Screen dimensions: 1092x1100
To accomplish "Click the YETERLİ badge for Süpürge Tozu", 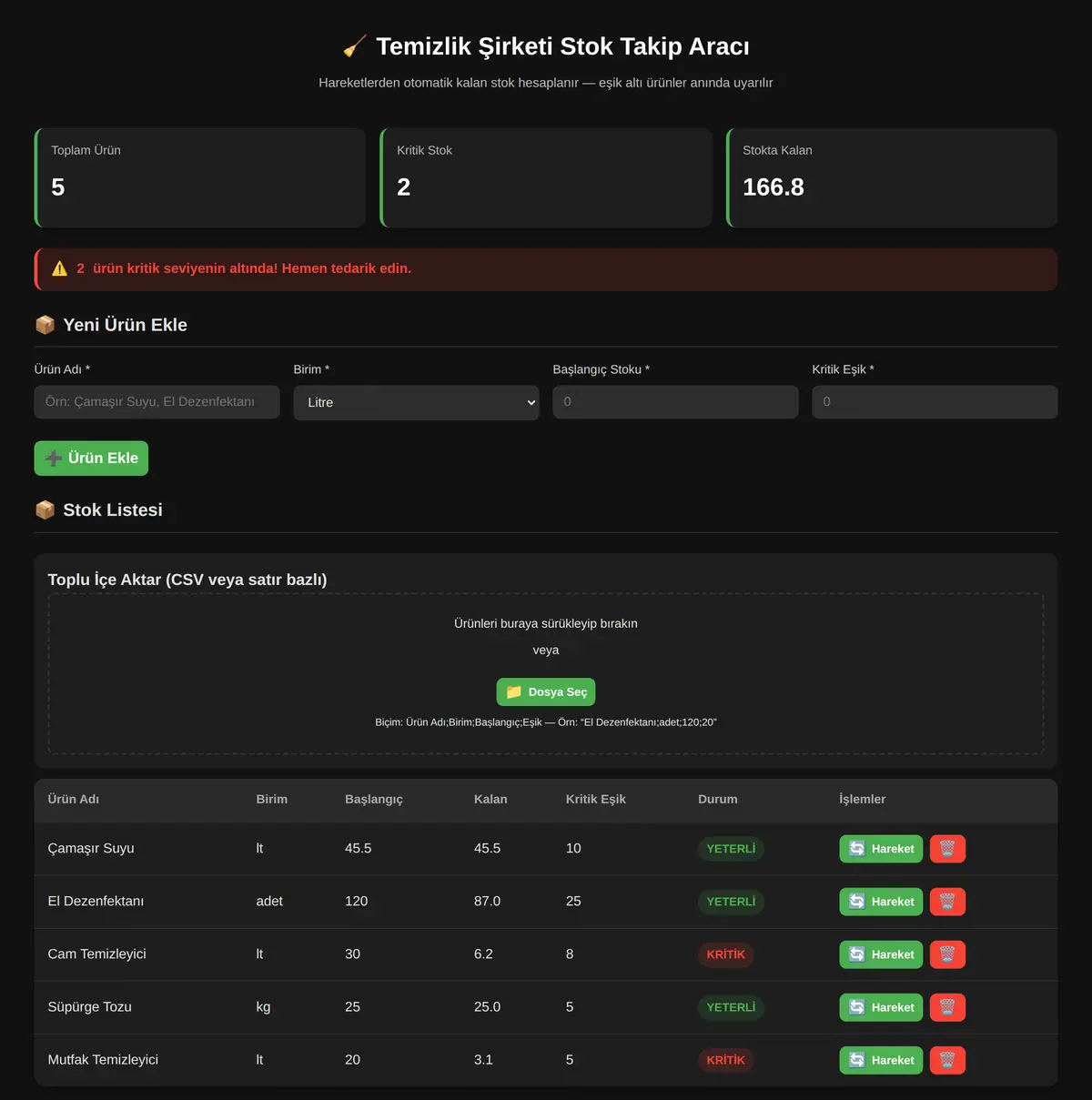I will coord(731,1007).
